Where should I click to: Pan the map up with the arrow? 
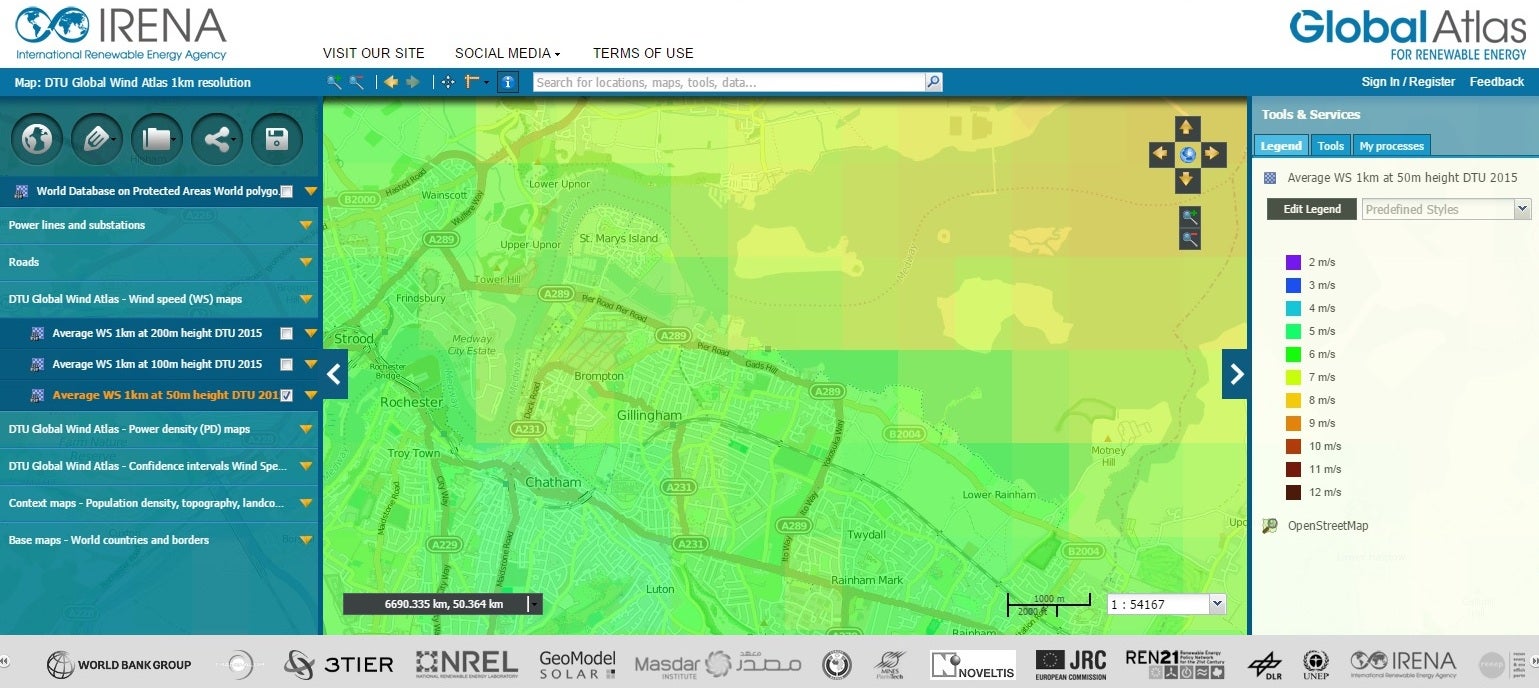click(x=1187, y=128)
